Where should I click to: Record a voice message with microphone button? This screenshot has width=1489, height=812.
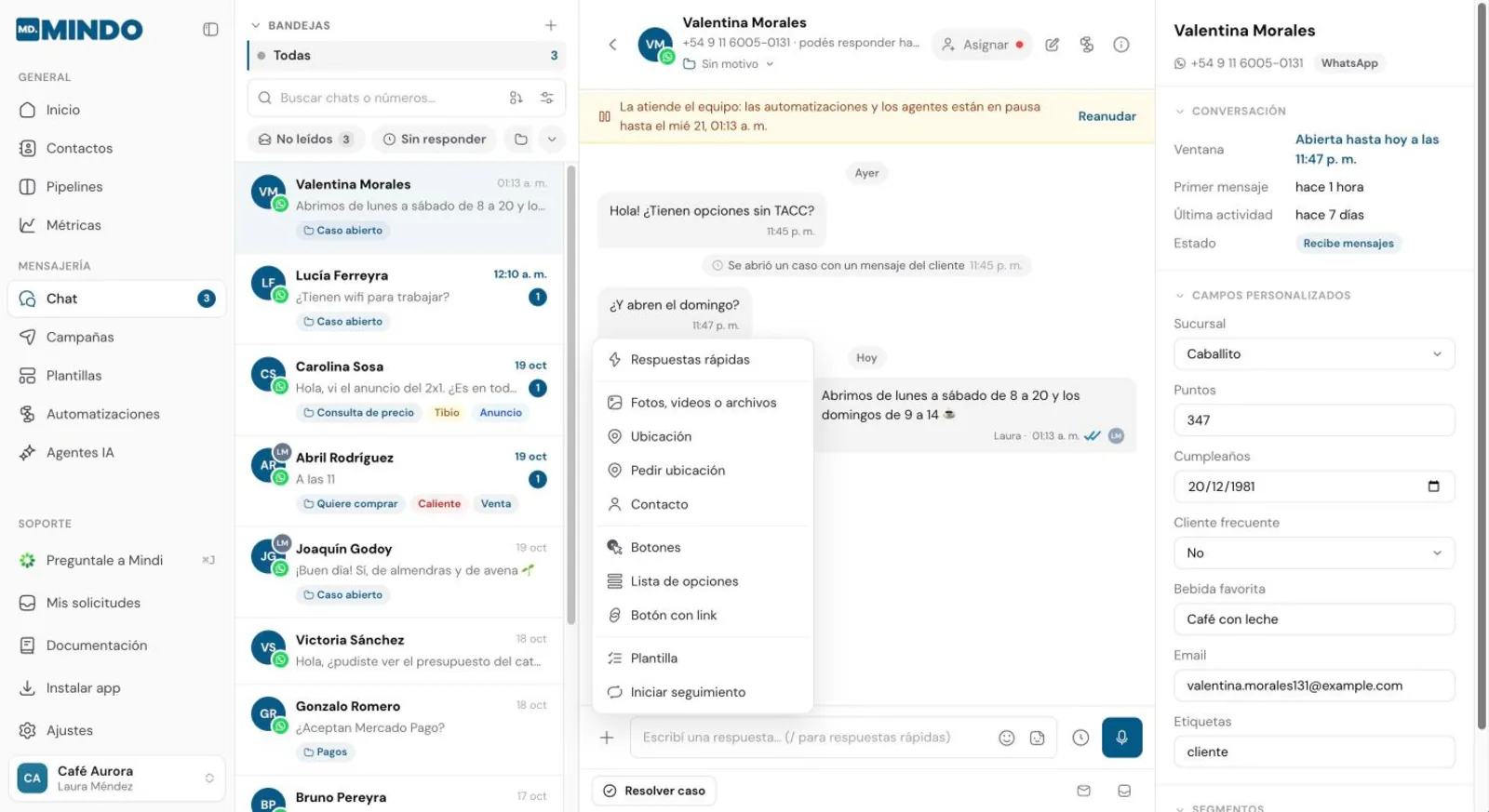tap(1121, 738)
